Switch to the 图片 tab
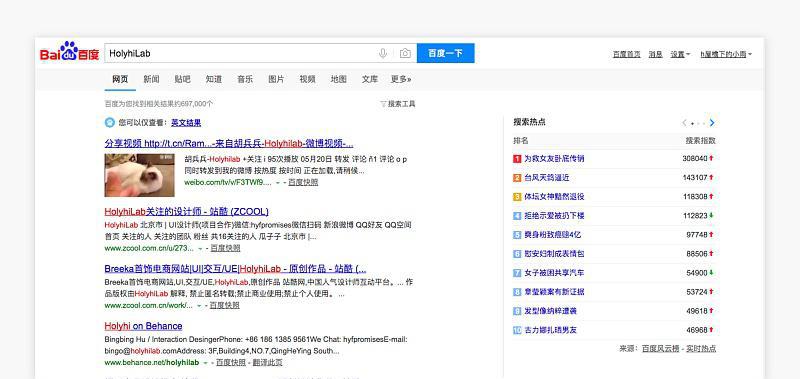The height and width of the screenshot is (379, 800). coord(276,79)
